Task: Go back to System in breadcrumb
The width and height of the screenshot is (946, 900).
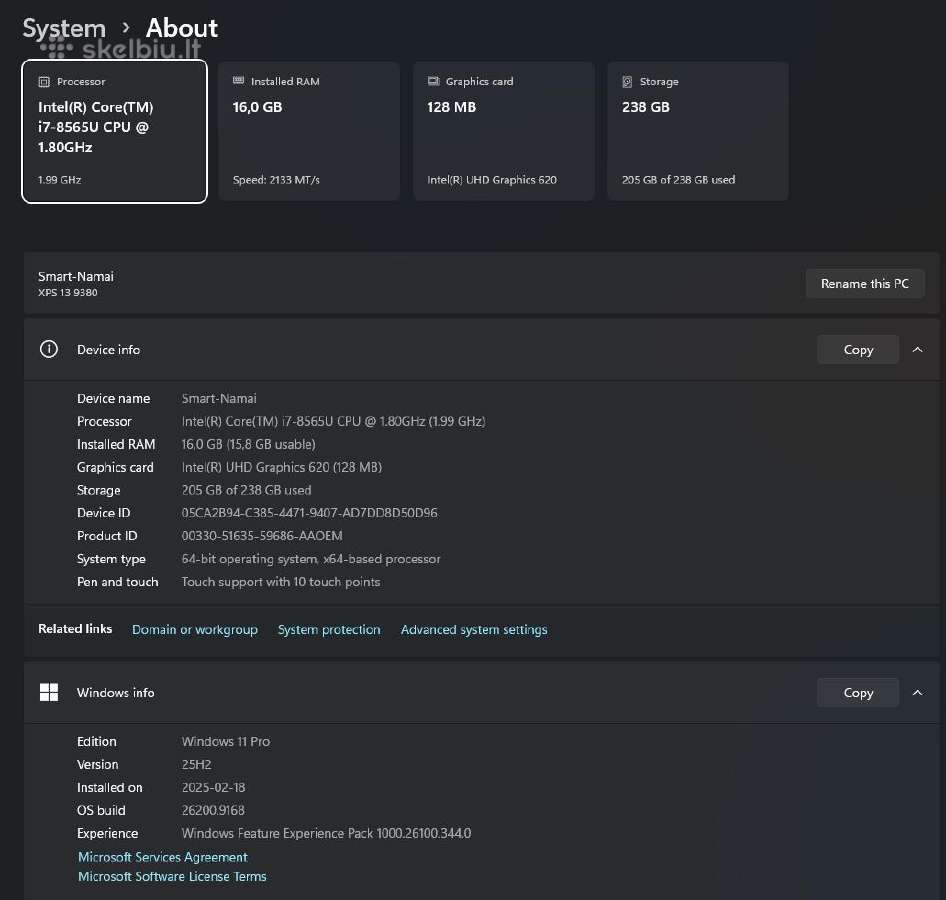Action: tap(64, 28)
